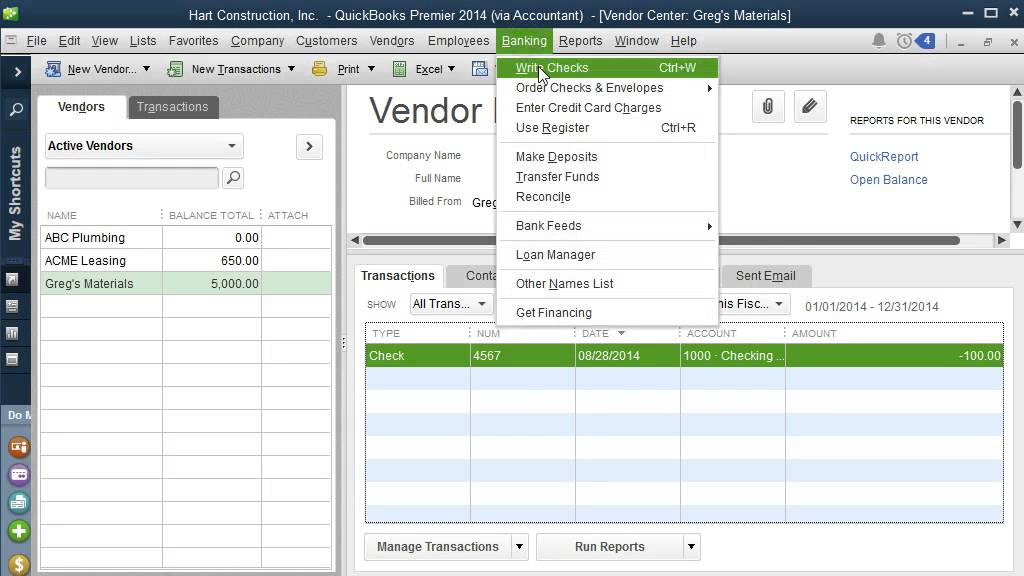Switch to the Sent Email tab
1024x576 pixels.
pos(765,276)
